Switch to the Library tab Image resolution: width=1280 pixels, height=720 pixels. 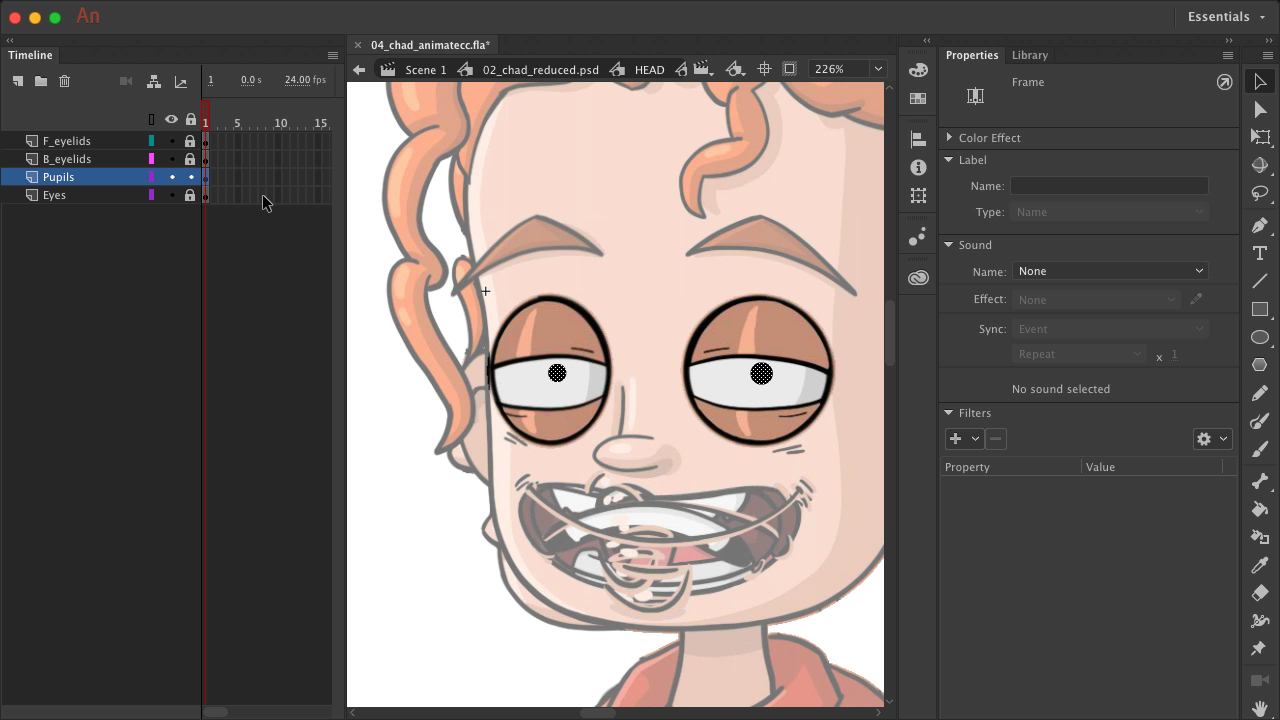tap(1029, 55)
